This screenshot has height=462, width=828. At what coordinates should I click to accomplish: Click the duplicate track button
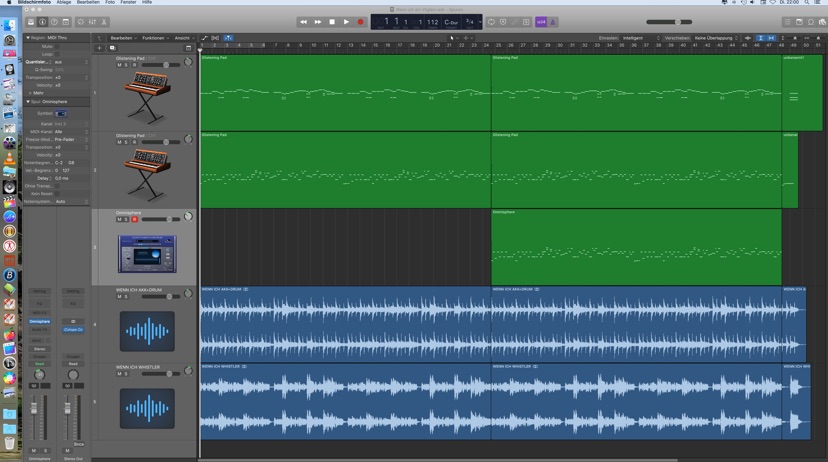coord(112,48)
